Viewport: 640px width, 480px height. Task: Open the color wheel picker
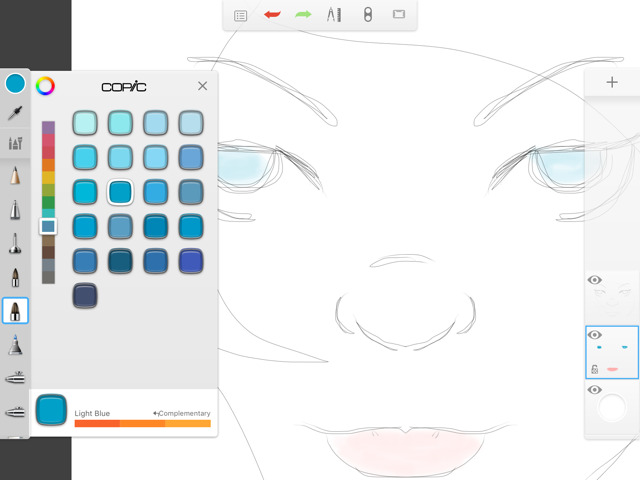coord(45,86)
